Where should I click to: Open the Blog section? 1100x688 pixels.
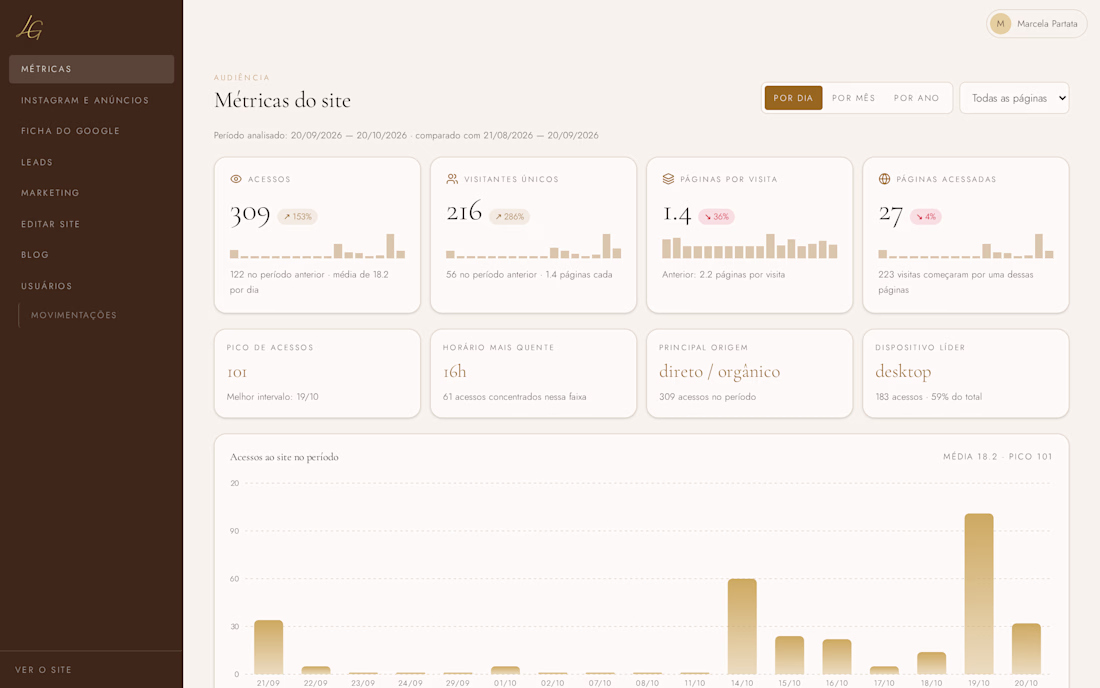[92, 255]
